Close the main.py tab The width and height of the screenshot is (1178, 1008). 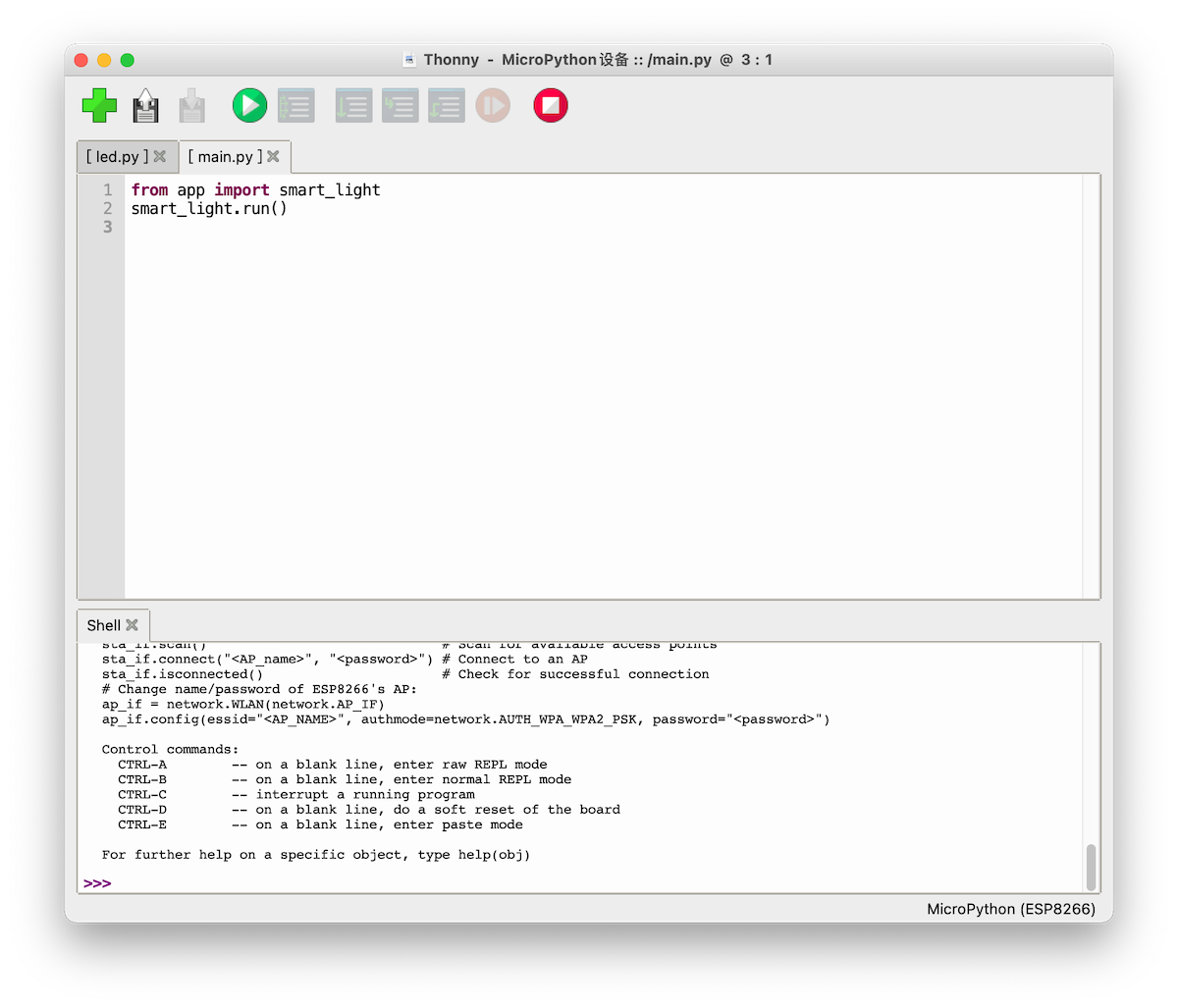(274, 157)
